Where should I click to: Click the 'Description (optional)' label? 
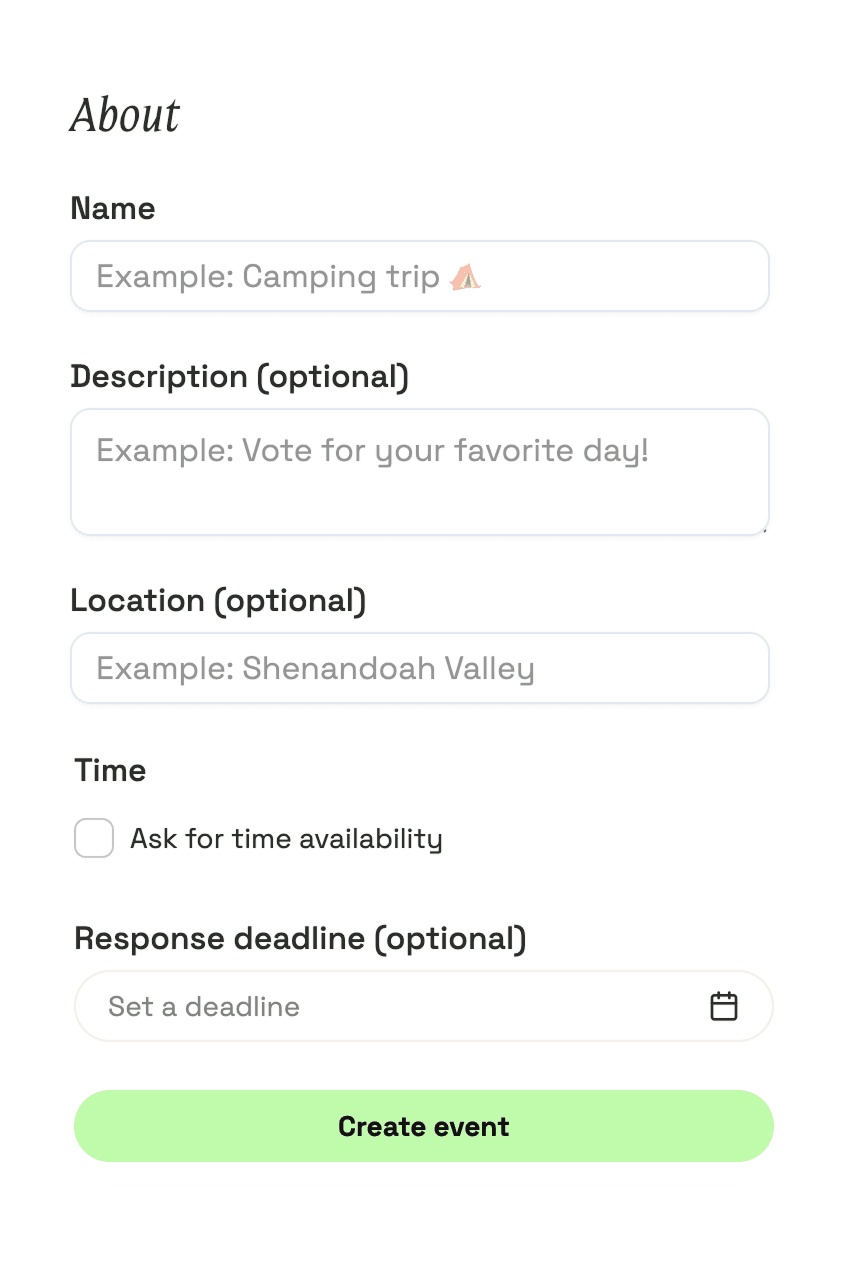tap(239, 377)
